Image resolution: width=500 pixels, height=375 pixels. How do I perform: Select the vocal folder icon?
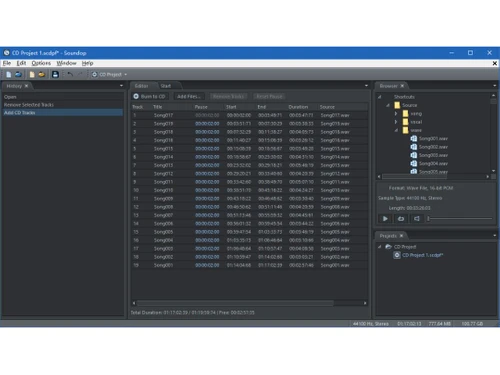click(405, 122)
